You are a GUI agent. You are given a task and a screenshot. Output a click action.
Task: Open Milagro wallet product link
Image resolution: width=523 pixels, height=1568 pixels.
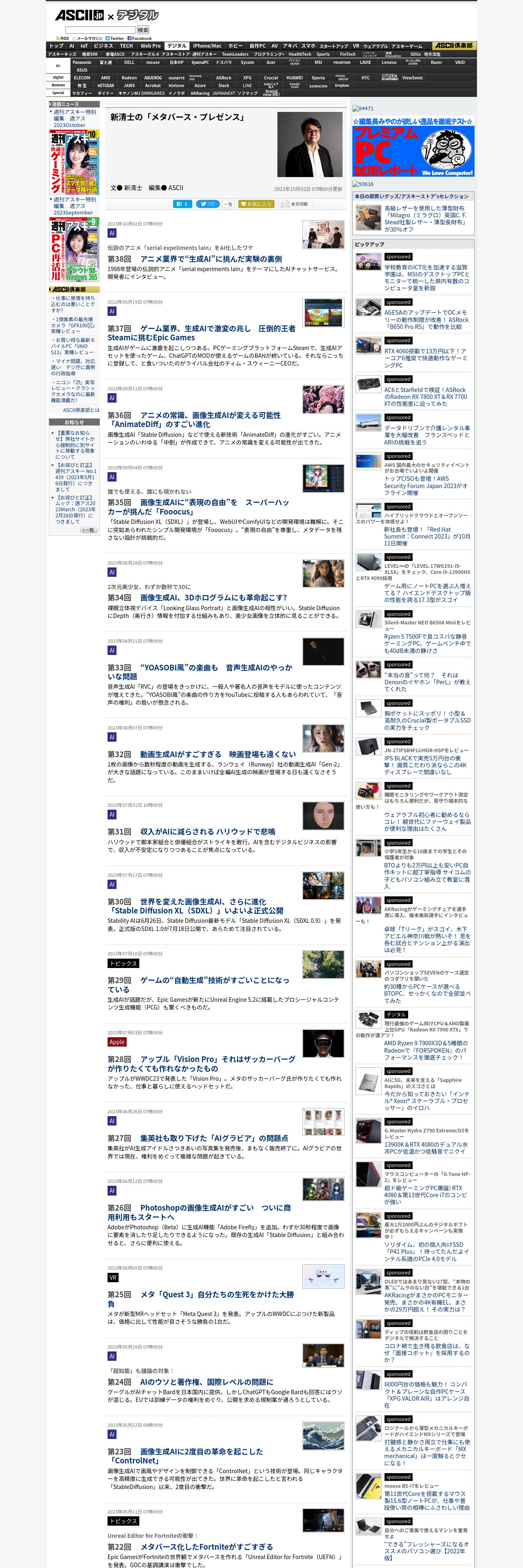[426, 219]
